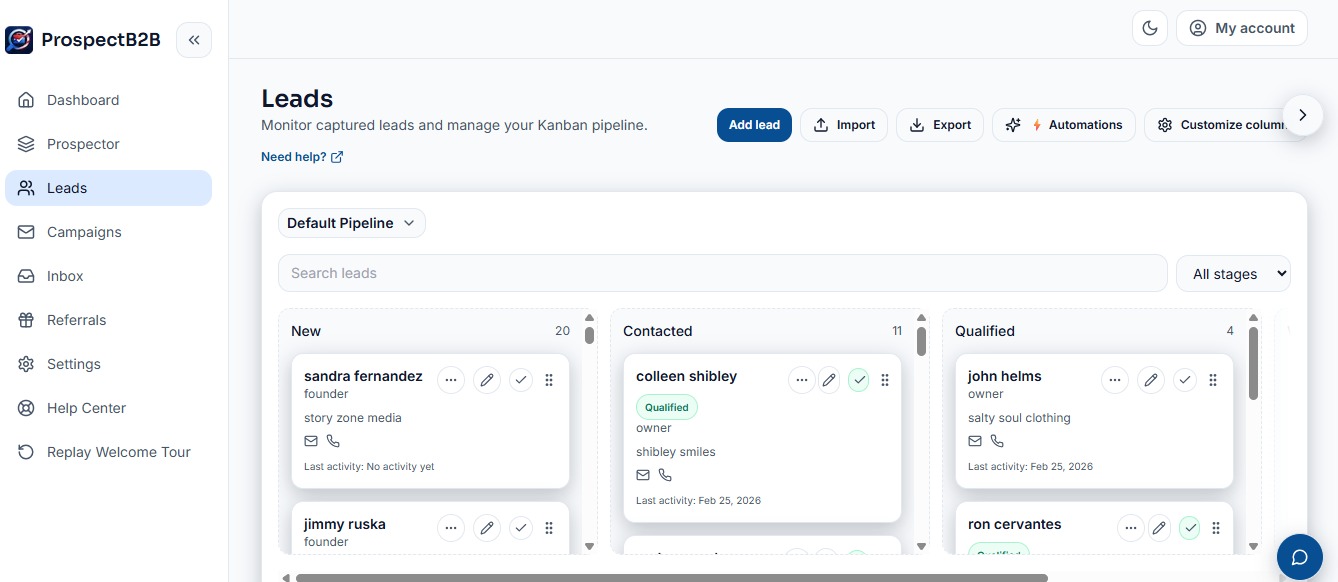1338x582 pixels.
Task: Collapse the sidebar with double-chevron button
Action: [x=194, y=40]
